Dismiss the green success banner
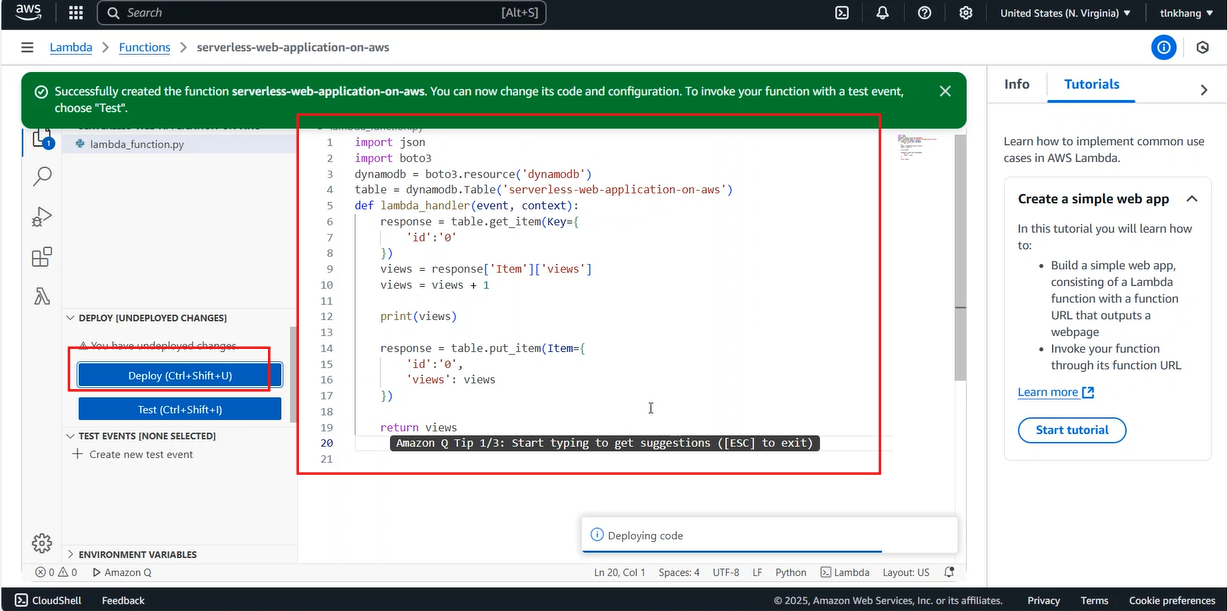Viewport: 1227px width, 611px height. point(945,91)
